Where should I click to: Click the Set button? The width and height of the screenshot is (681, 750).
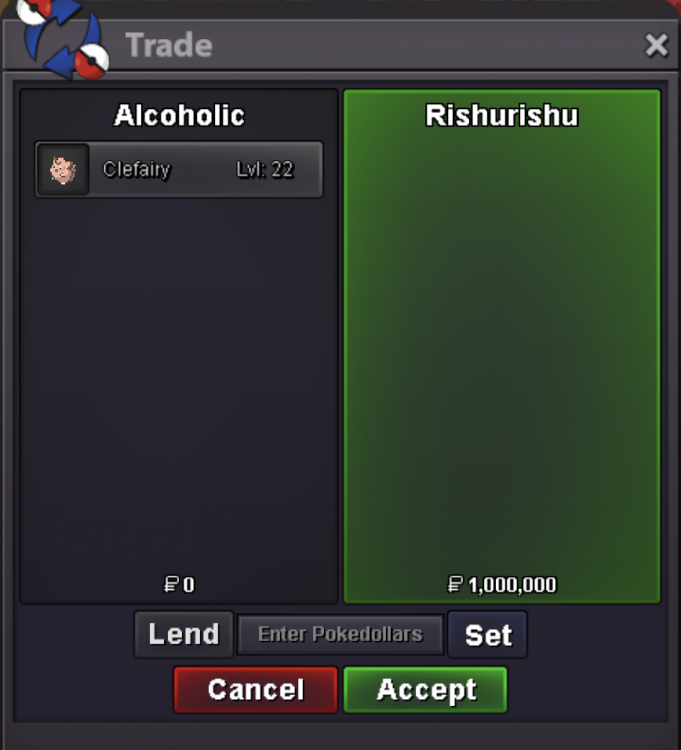point(488,635)
